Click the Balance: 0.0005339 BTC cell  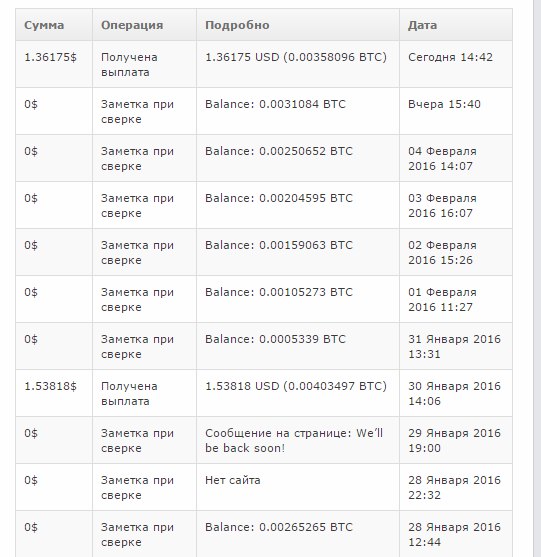(298, 346)
